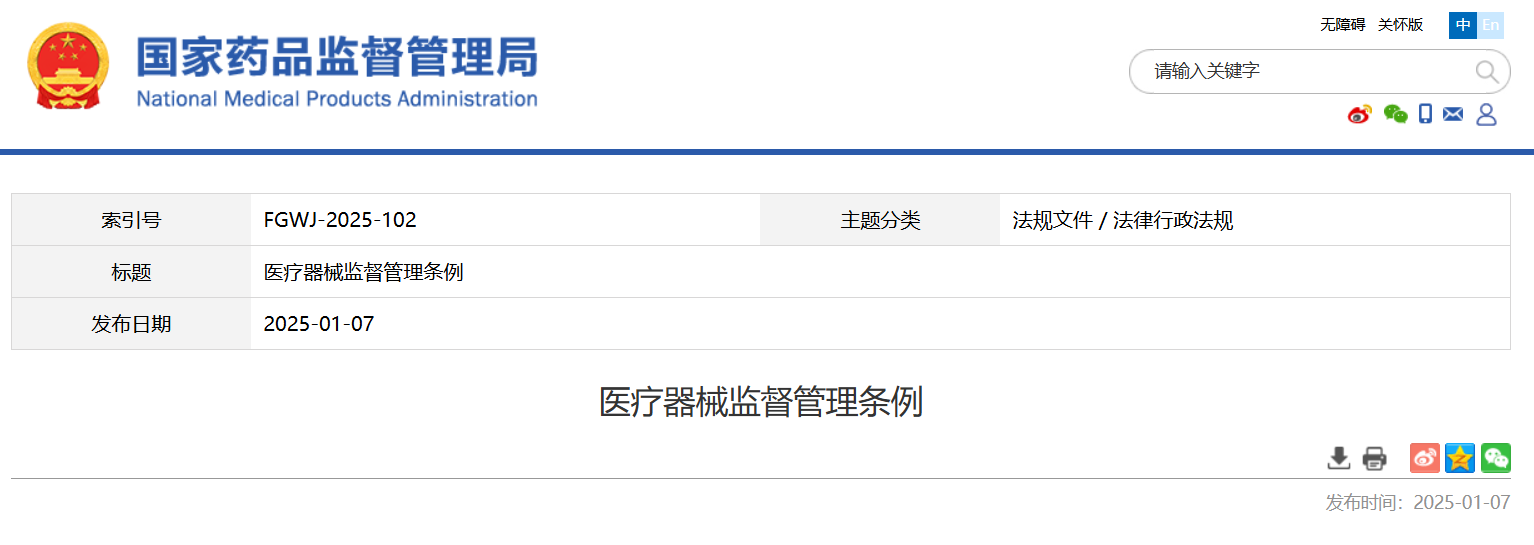
Task: Switch language to En (English)
Action: [1490, 25]
